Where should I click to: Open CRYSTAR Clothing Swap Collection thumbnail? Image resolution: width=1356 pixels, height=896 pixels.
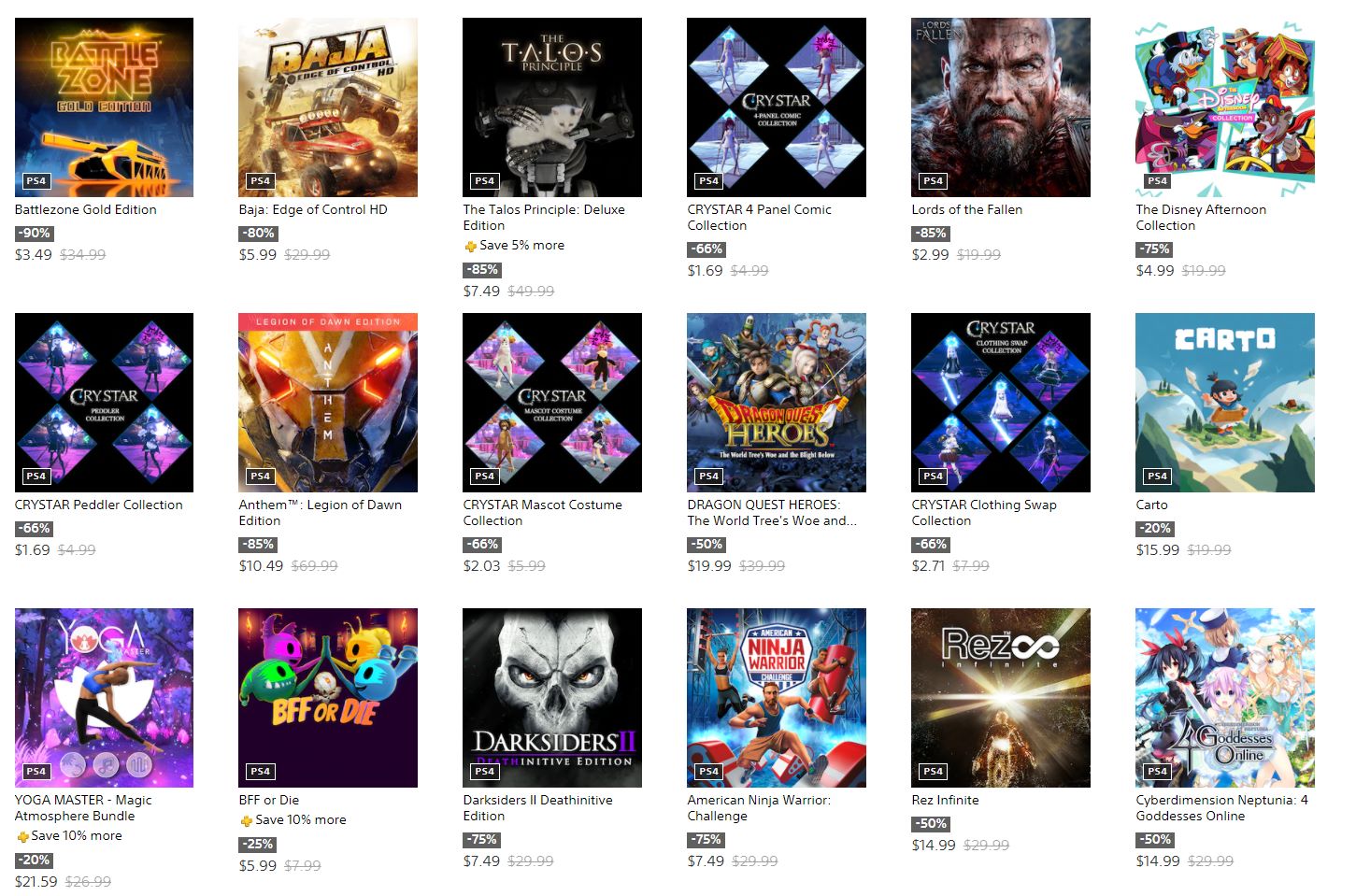pos(1001,403)
